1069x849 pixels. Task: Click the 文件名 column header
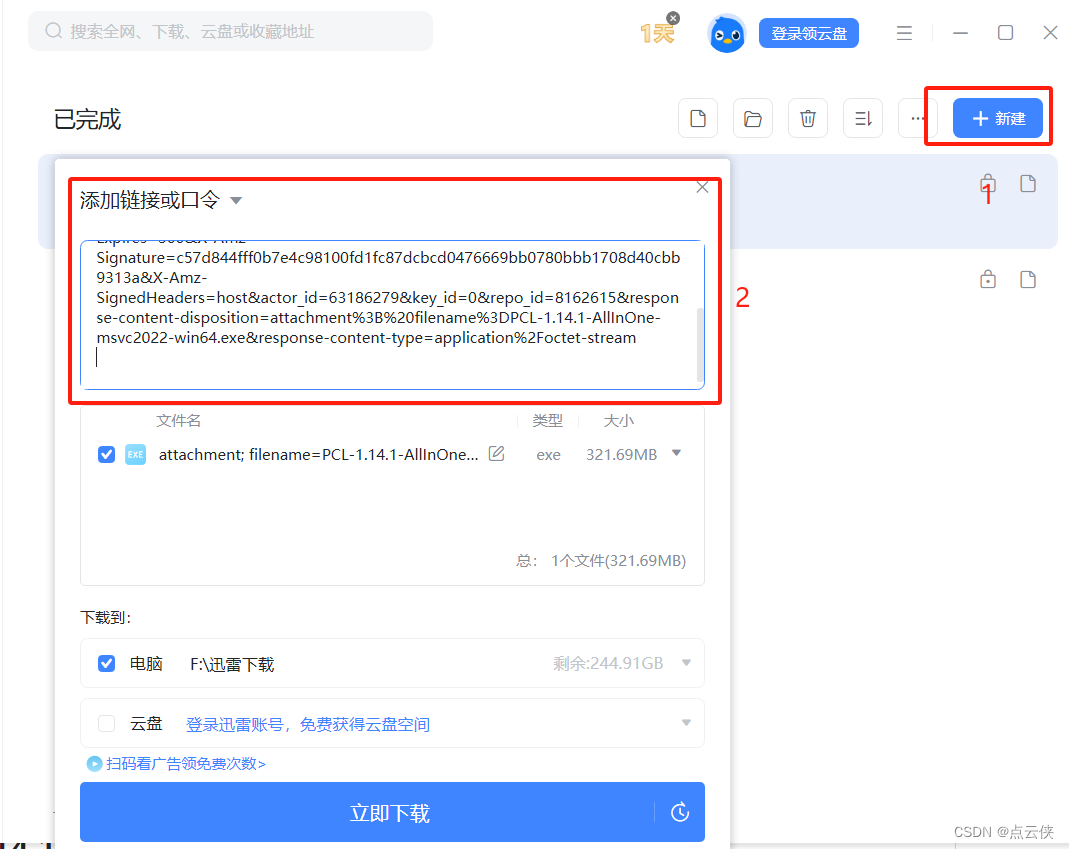pyautogui.click(x=179, y=421)
